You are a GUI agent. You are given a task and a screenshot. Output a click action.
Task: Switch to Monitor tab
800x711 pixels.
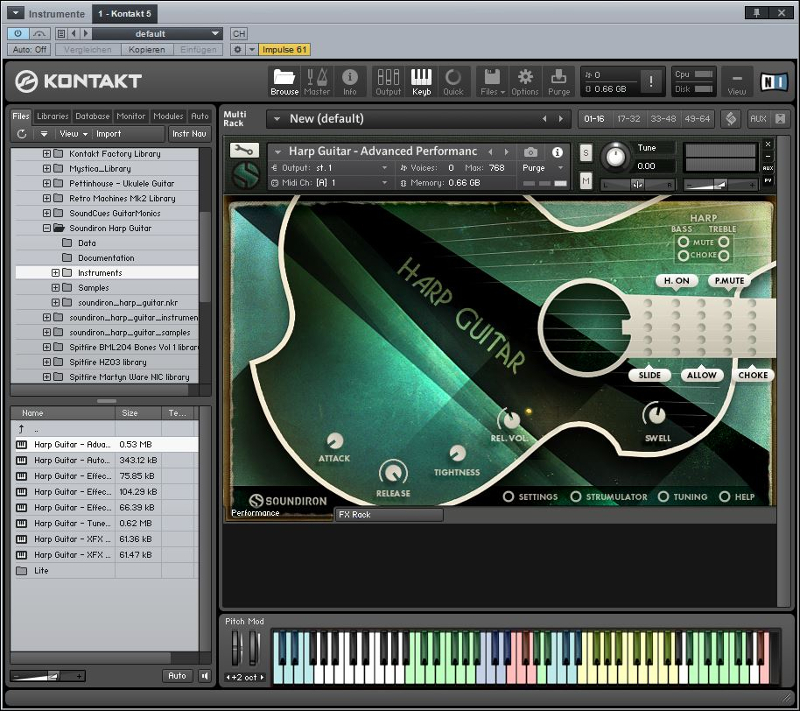[131, 116]
